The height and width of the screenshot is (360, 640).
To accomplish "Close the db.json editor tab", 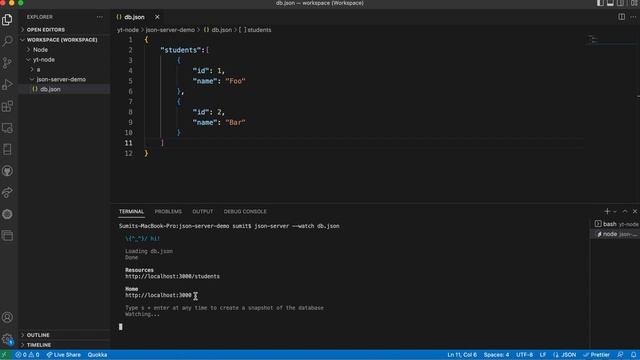I will tap(157, 17).
